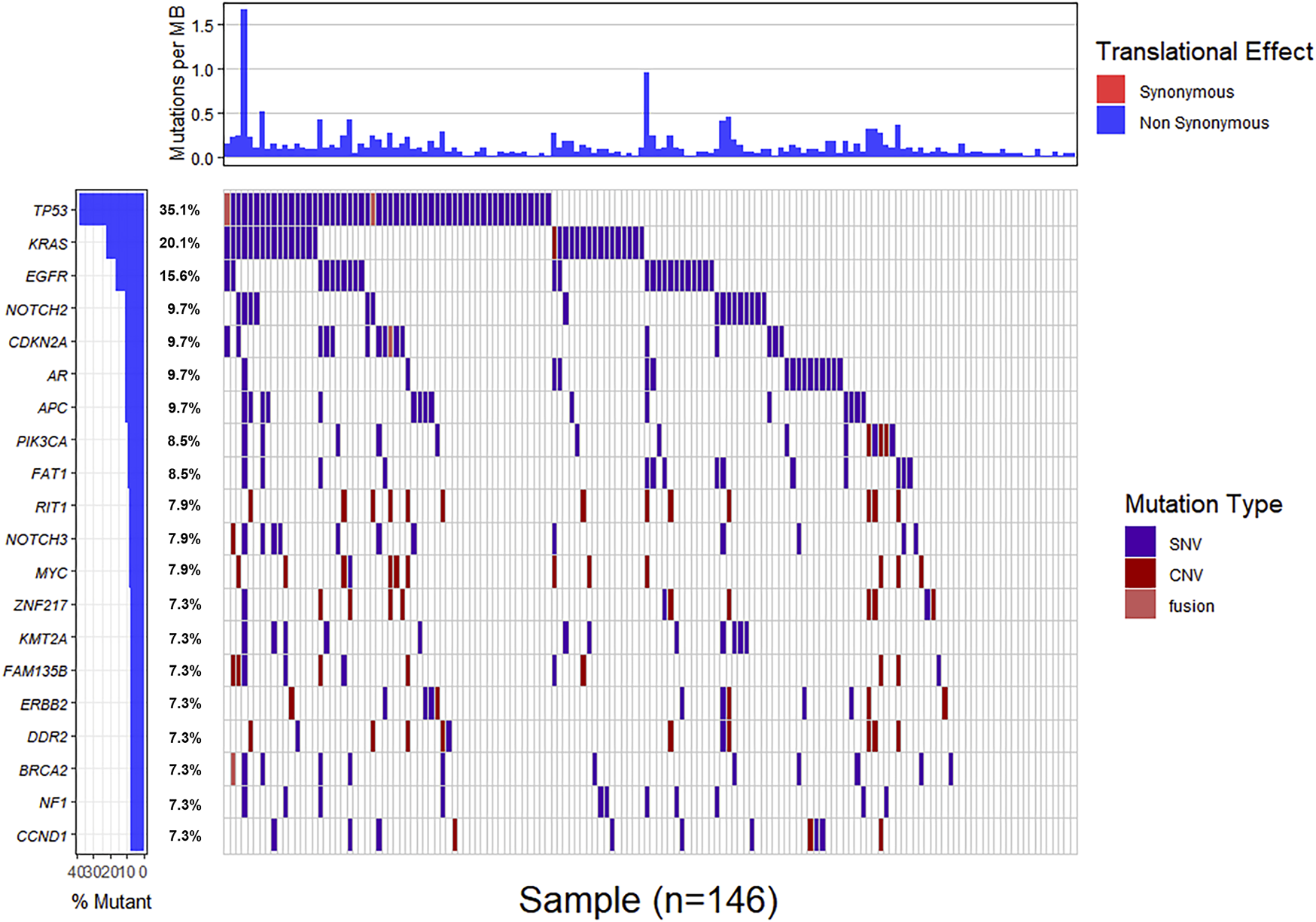The width and height of the screenshot is (1316, 922).
Task: Click the Mutation Type legend title
Action: [1203, 504]
